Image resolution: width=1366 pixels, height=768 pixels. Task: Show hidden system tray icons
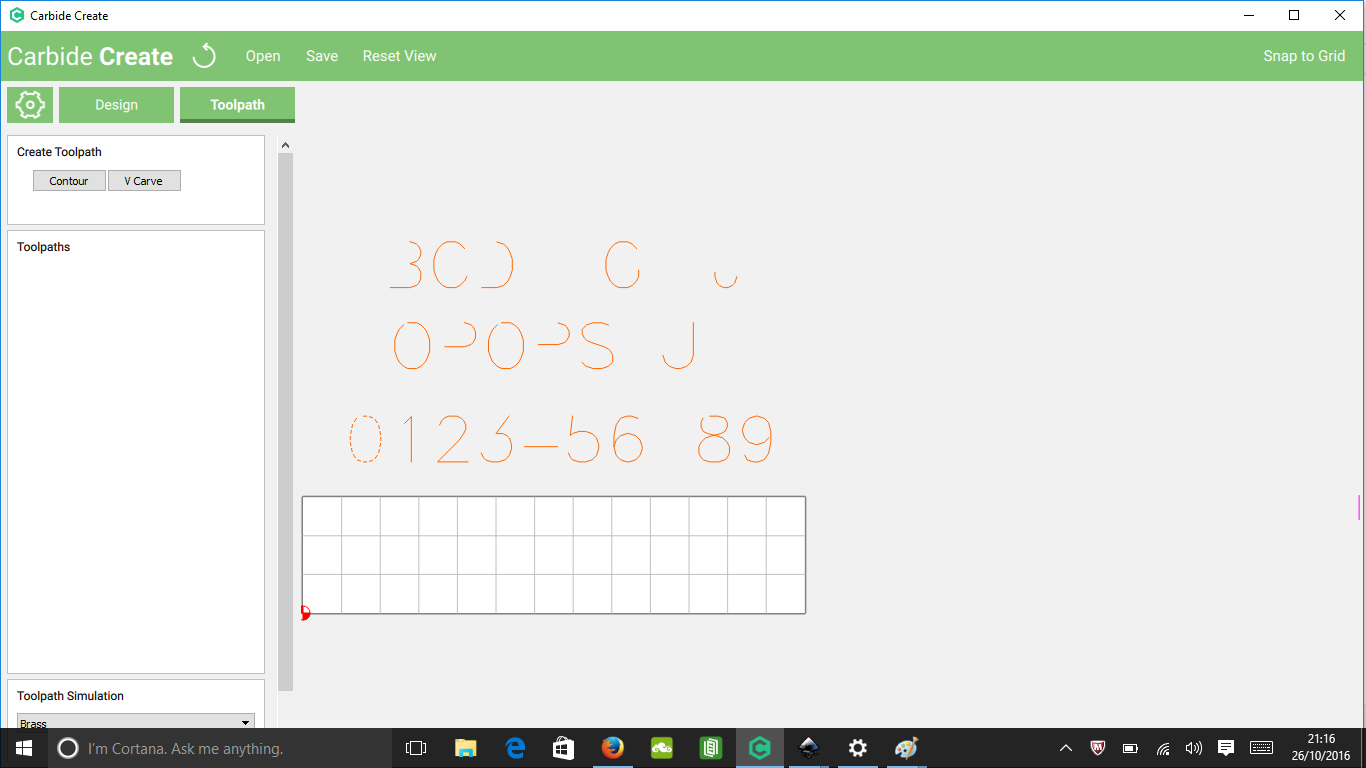pos(1066,748)
